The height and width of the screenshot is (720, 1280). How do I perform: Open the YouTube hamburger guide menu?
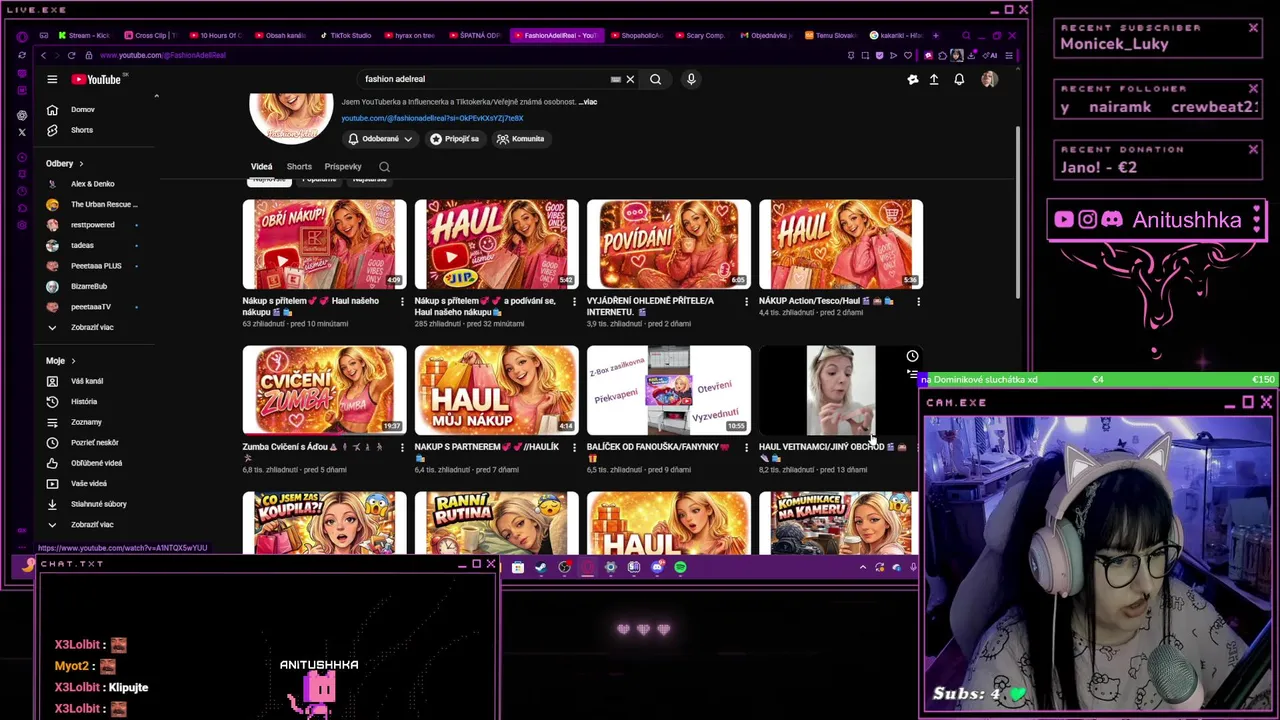pos(52,79)
